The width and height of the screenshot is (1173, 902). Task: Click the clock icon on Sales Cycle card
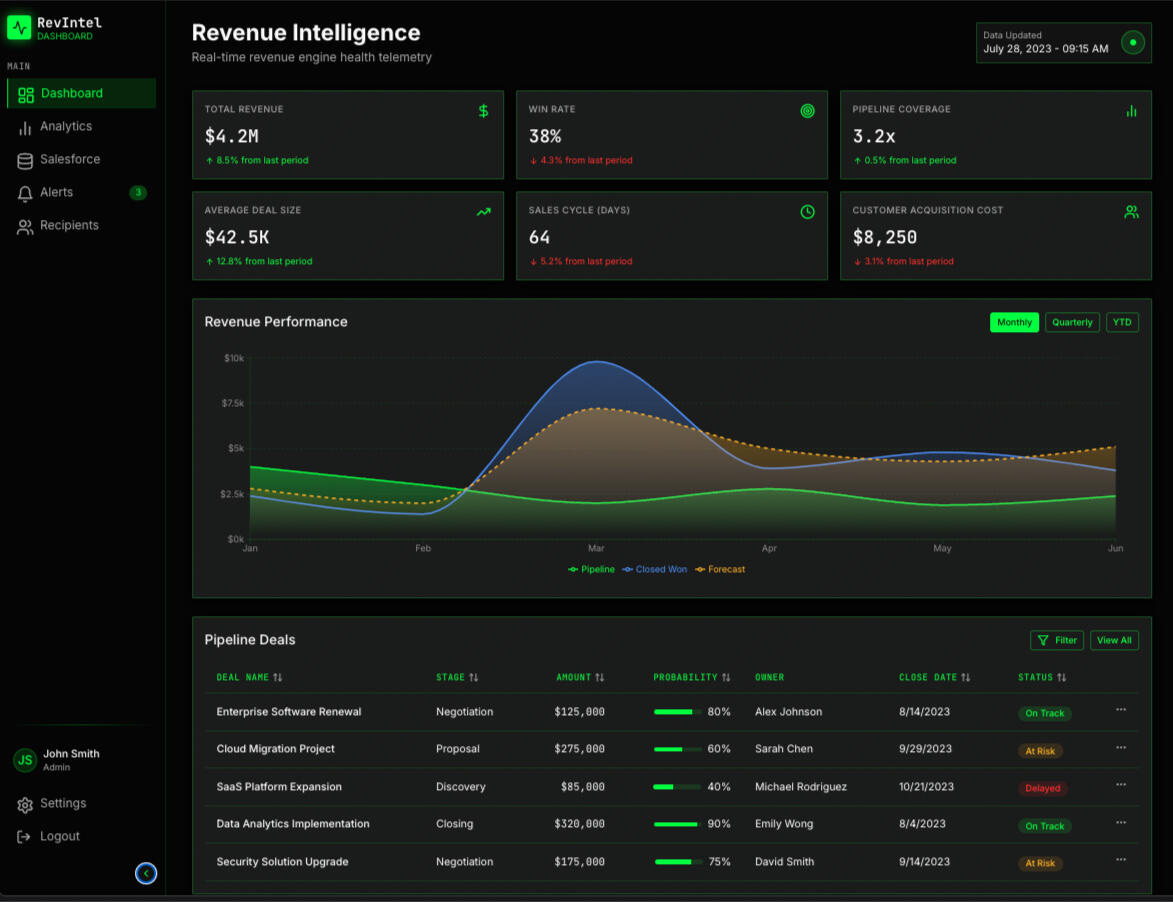[x=808, y=212]
